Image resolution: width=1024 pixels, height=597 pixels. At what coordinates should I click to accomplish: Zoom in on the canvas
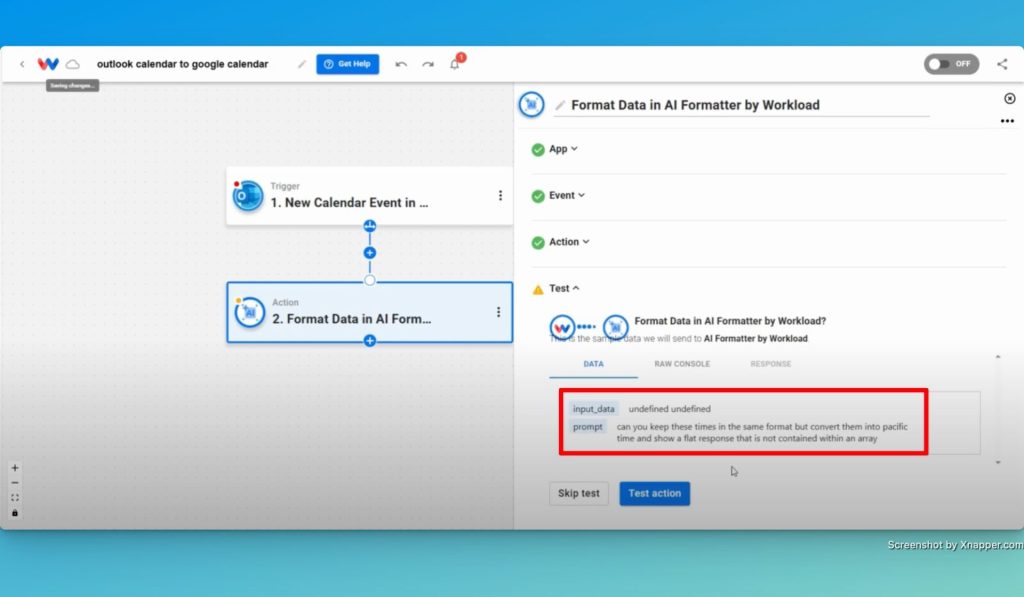[x=15, y=468]
